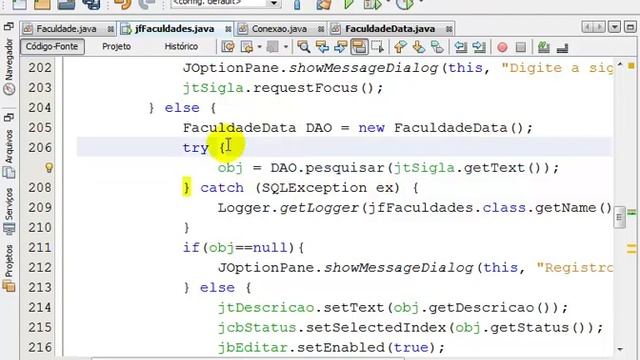Image resolution: width=640 pixels, height=360 pixels.
Task: Toggle rectangular selection mode
Action: pyautogui.click(x=378, y=47)
